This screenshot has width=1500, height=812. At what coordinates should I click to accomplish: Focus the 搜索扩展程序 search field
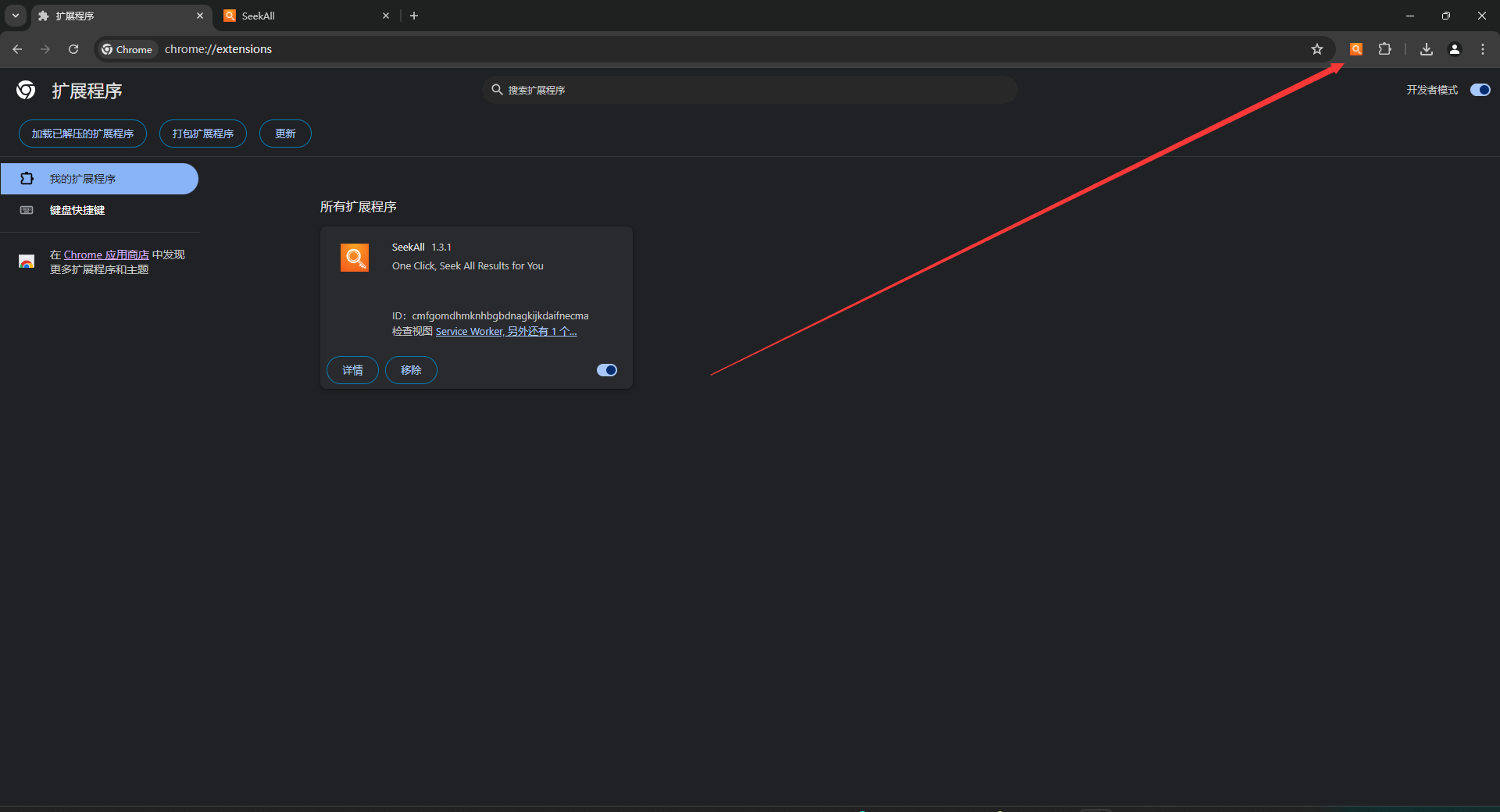[x=750, y=90]
